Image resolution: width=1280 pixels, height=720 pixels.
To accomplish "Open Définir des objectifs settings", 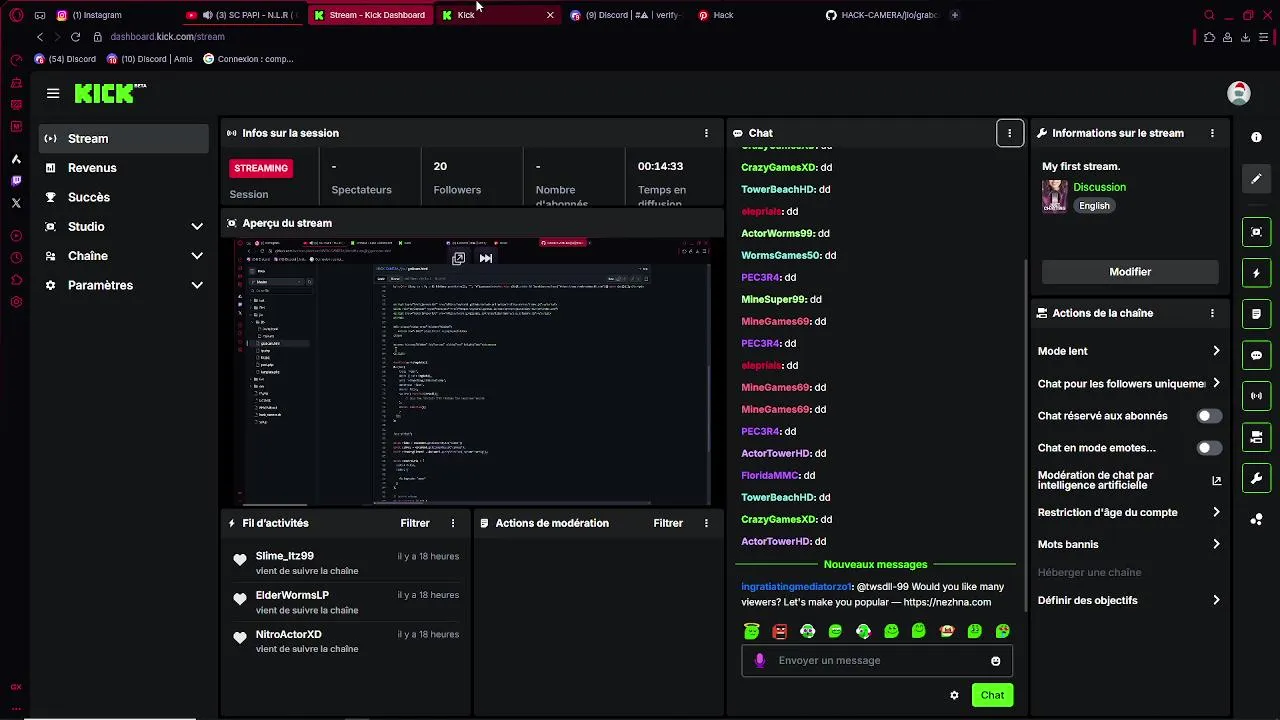I will point(1129,600).
